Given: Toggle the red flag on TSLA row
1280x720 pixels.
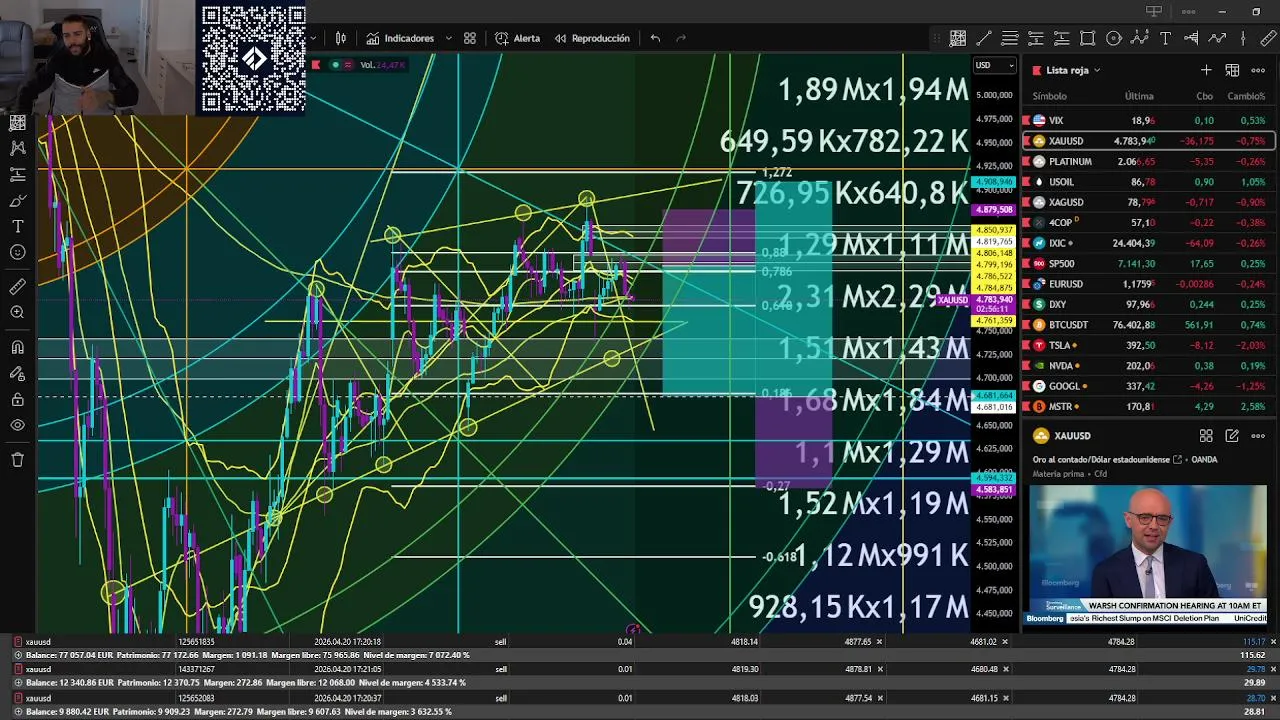Looking at the screenshot, I should [x=1027, y=345].
